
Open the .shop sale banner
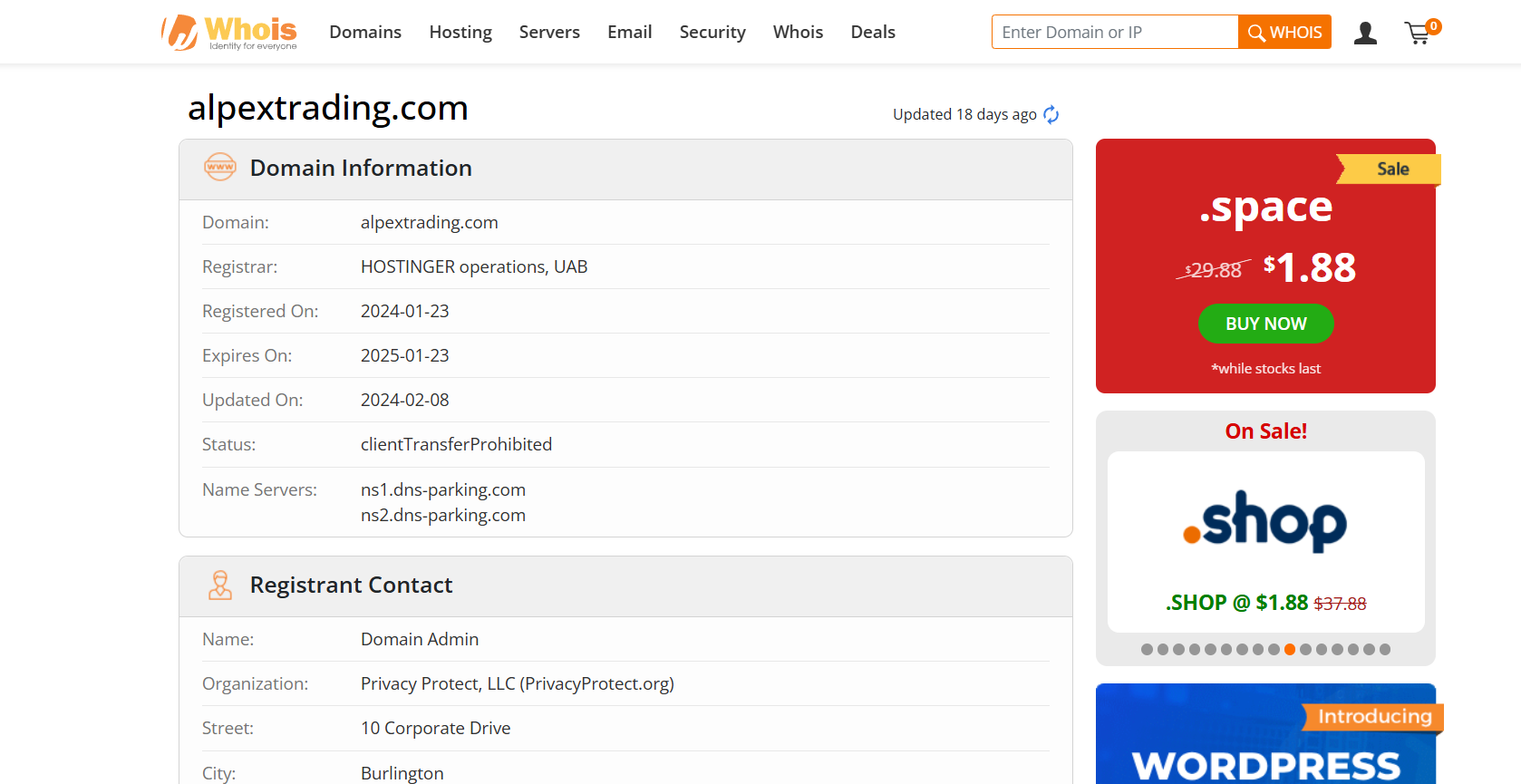(1265, 542)
